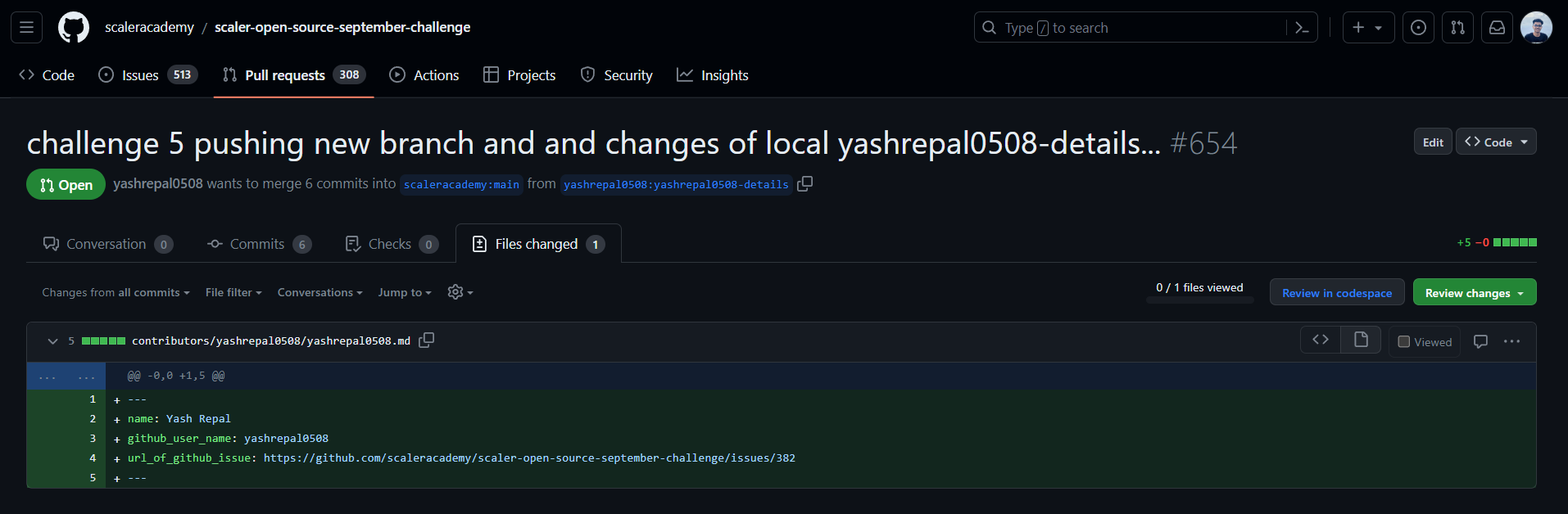Copy the head branch name with the copy icon

(x=804, y=184)
